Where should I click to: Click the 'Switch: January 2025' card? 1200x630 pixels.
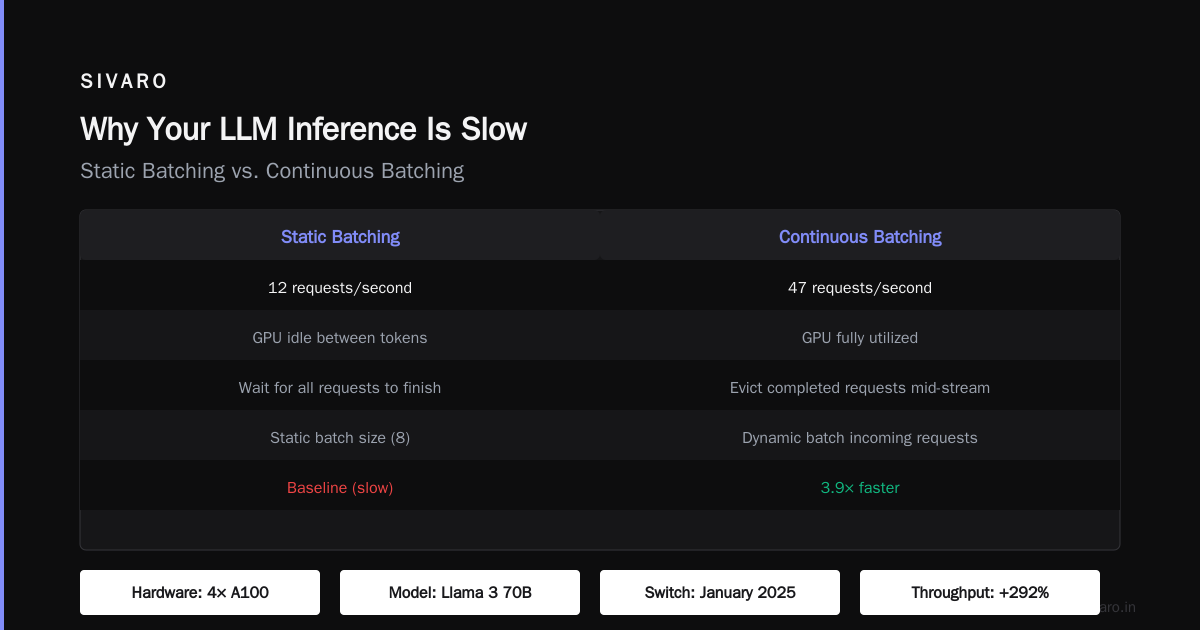(x=720, y=592)
